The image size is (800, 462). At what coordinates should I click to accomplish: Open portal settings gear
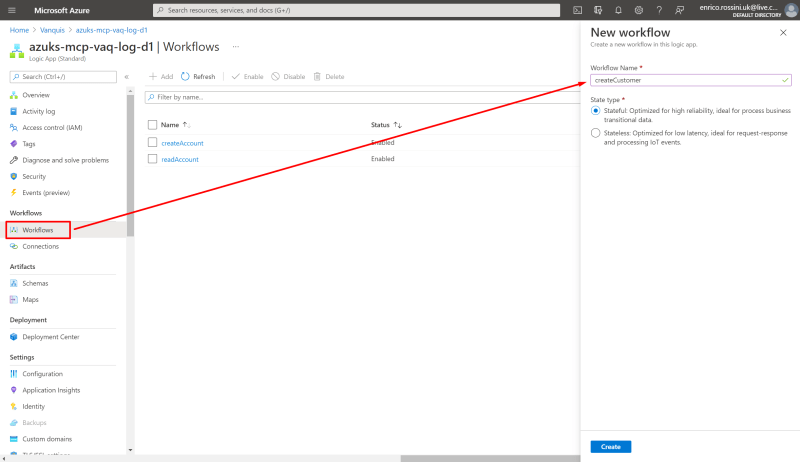(639, 10)
